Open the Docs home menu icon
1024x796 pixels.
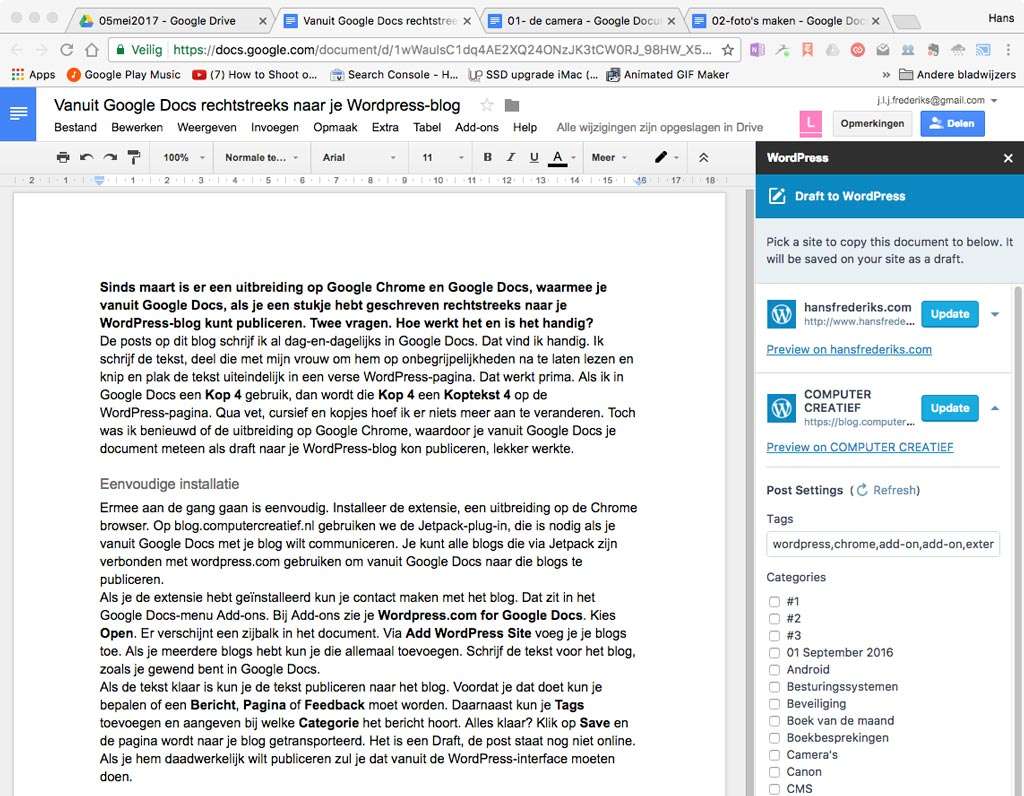point(18,114)
